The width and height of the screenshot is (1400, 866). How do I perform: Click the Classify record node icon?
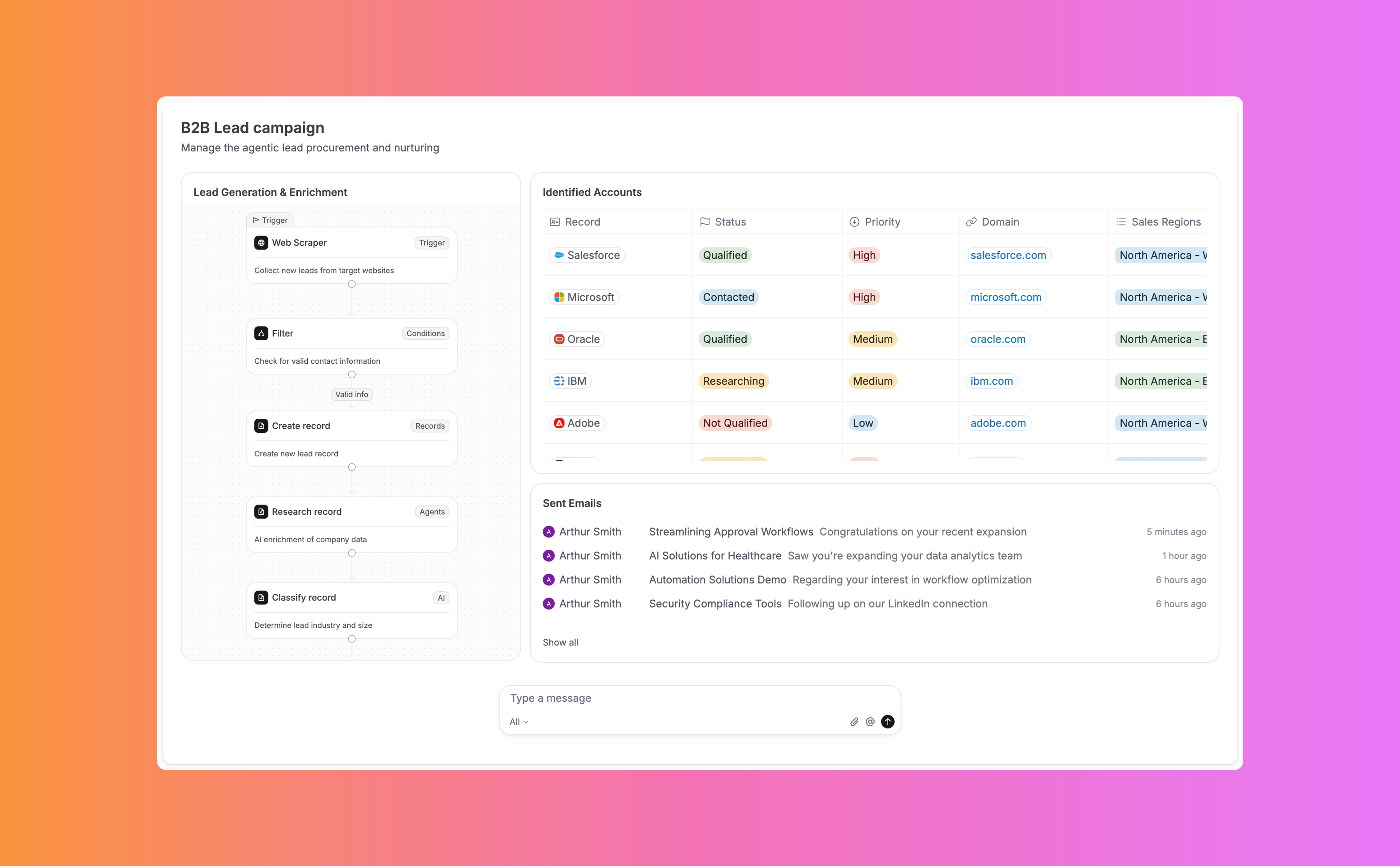[x=261, y=597]
